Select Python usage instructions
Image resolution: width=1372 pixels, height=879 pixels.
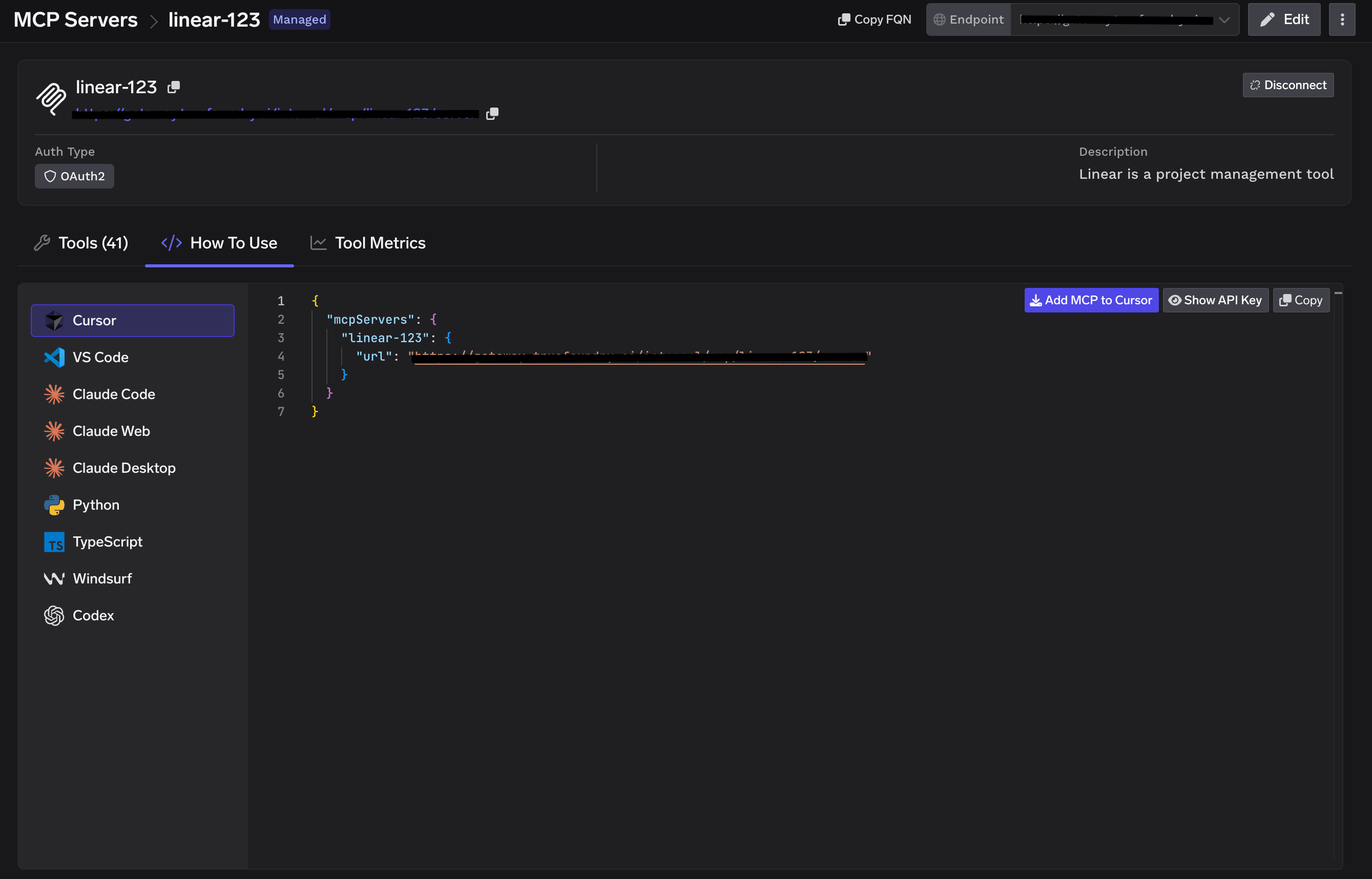[132, 505]
